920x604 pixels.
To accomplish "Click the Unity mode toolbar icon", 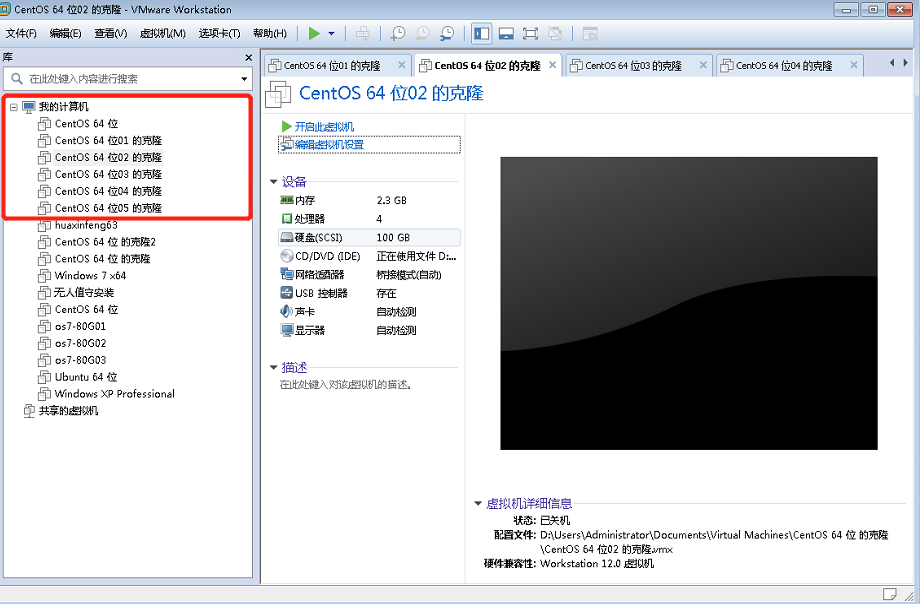I will [555, 33].
